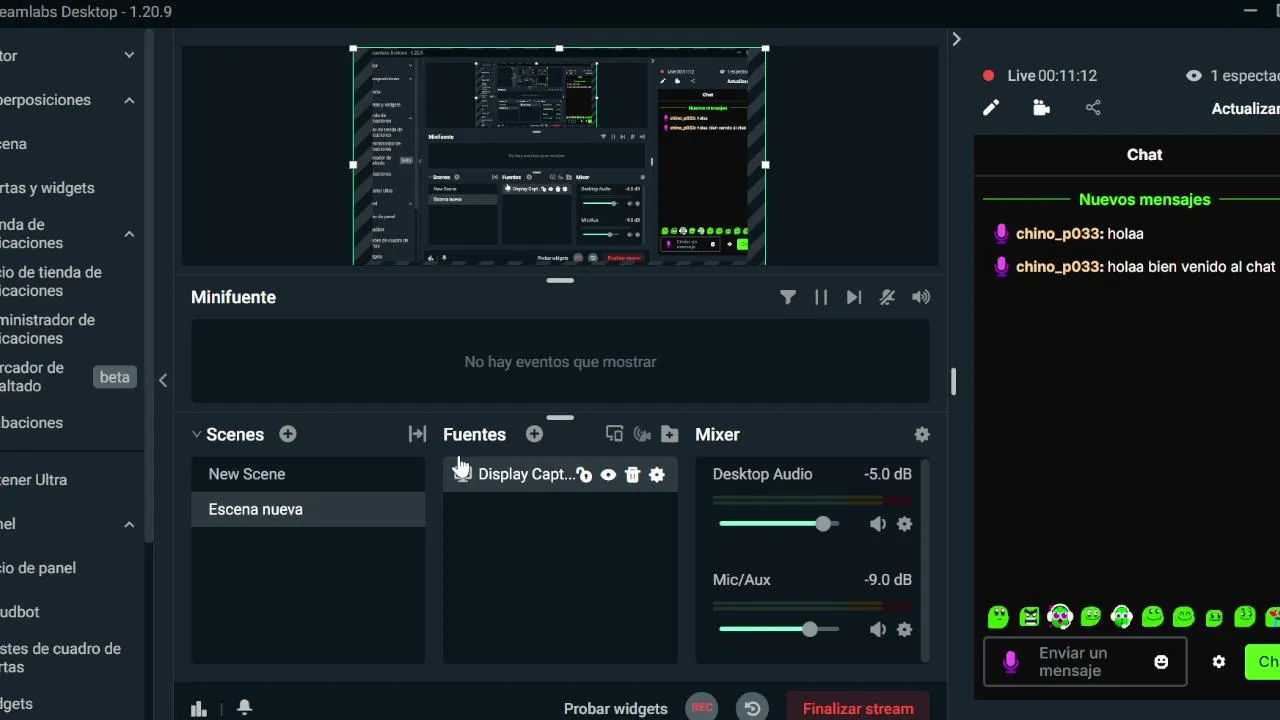The height and width of the screenshot is (720, 1280).
Task: End broadcast with Finalizar stream
Action: coord(858,708)
